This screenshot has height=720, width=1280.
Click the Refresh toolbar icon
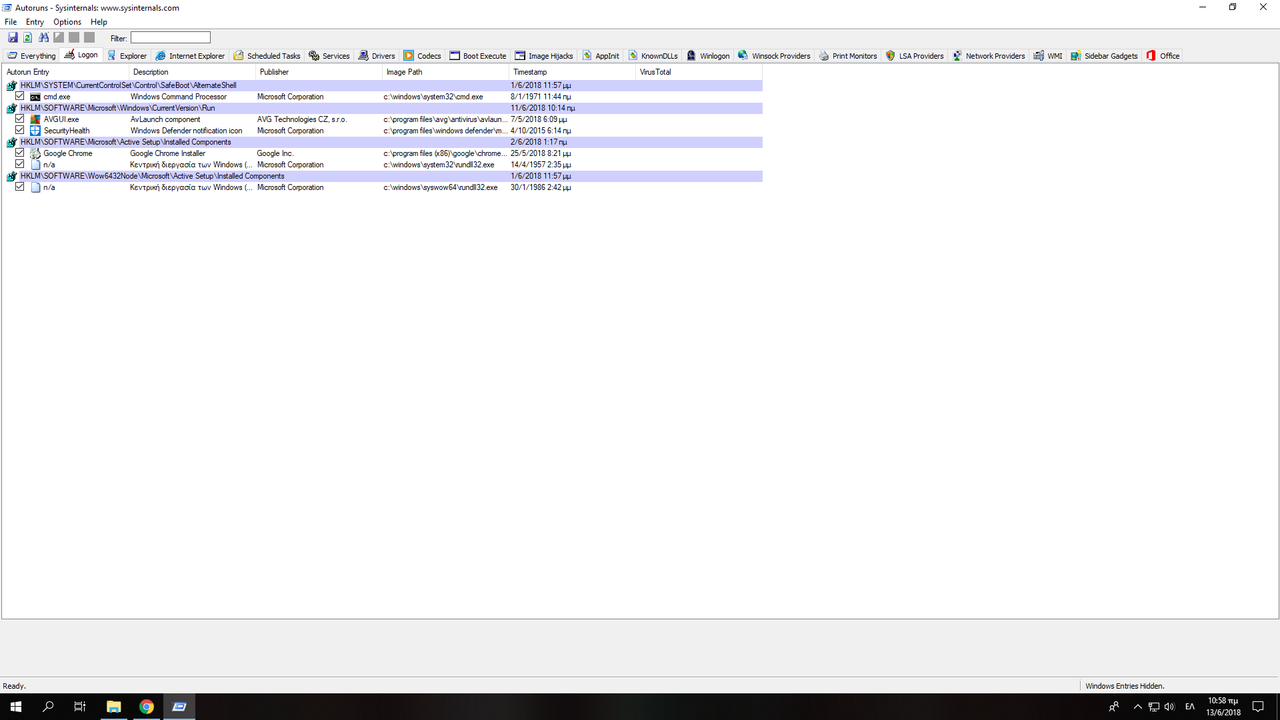tap(28, 38)
